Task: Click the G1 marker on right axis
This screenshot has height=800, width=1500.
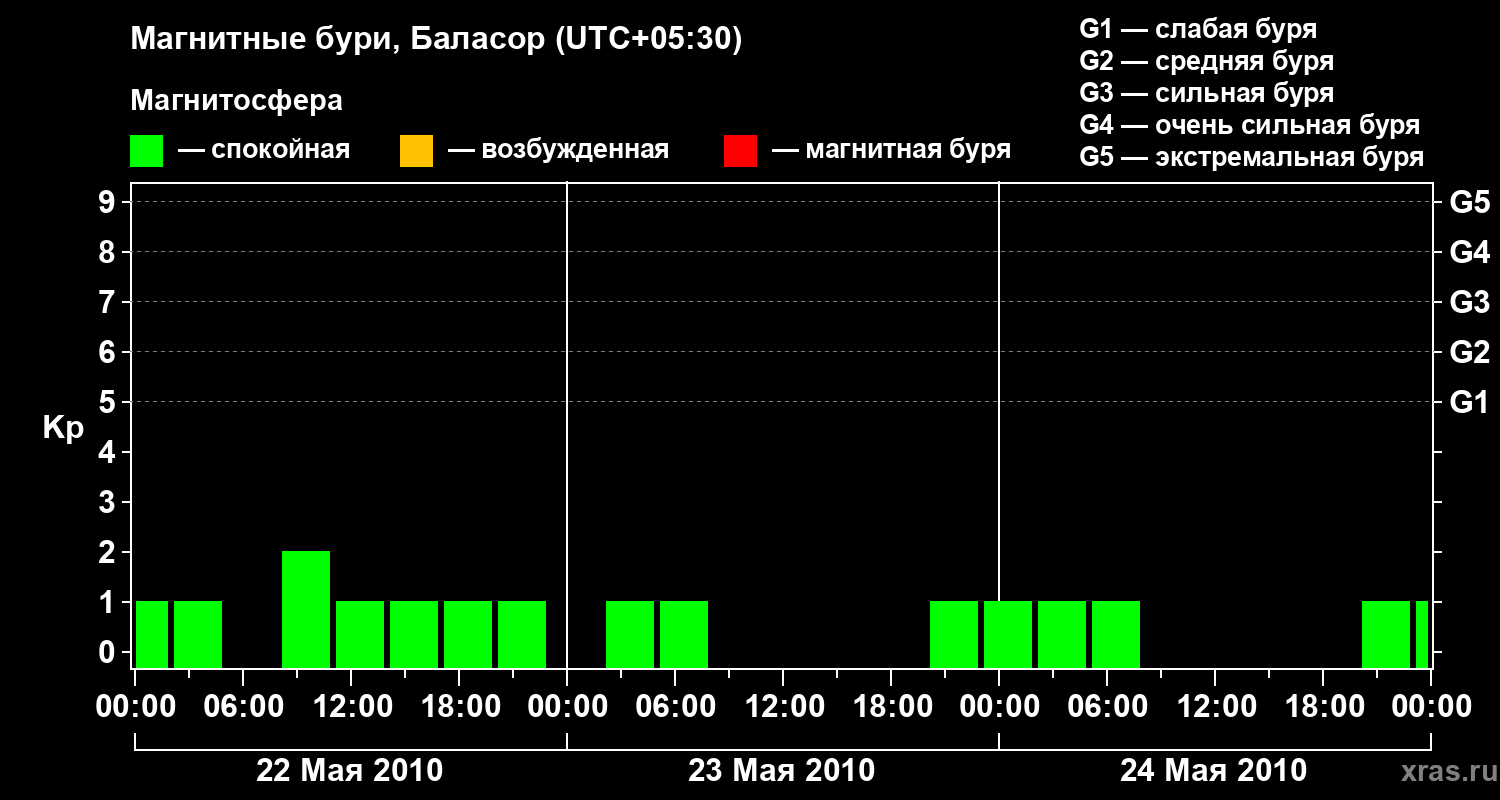Action: tap(1469, 402)
